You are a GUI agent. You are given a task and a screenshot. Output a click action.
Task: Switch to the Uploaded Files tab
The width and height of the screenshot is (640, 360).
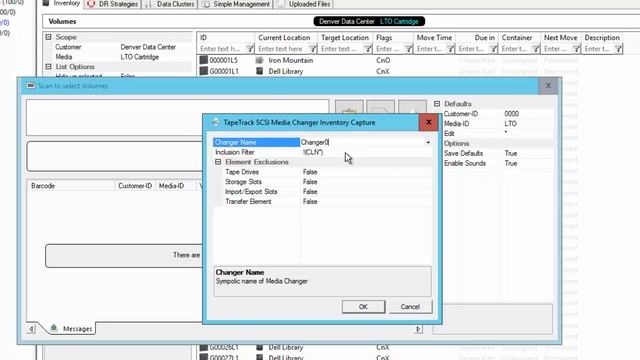(304, 4)
